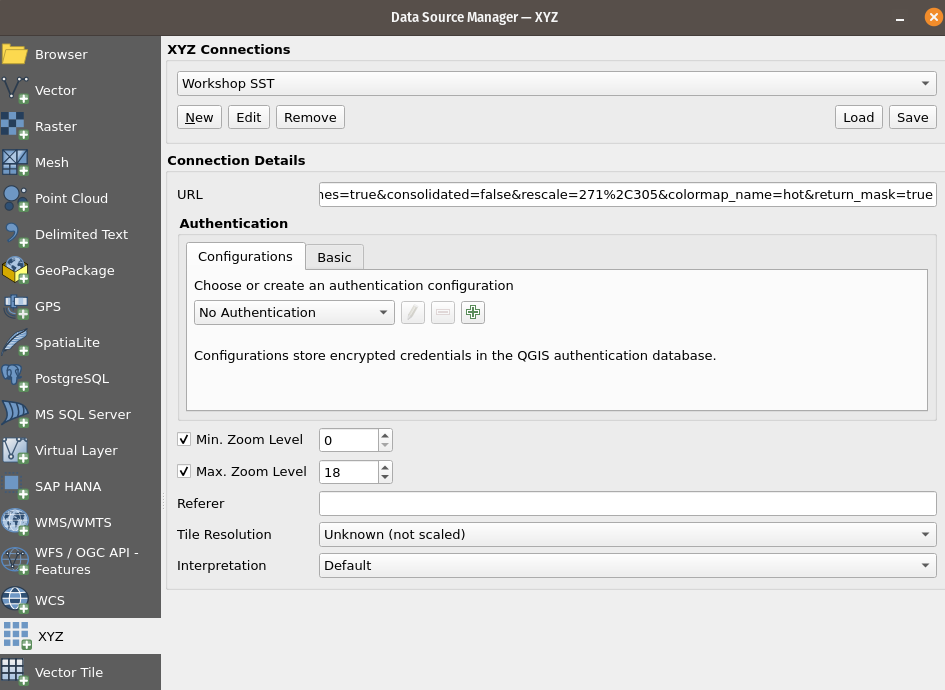
Task: Open the PostgreSQL connection page
Action: tap(80, 378)
